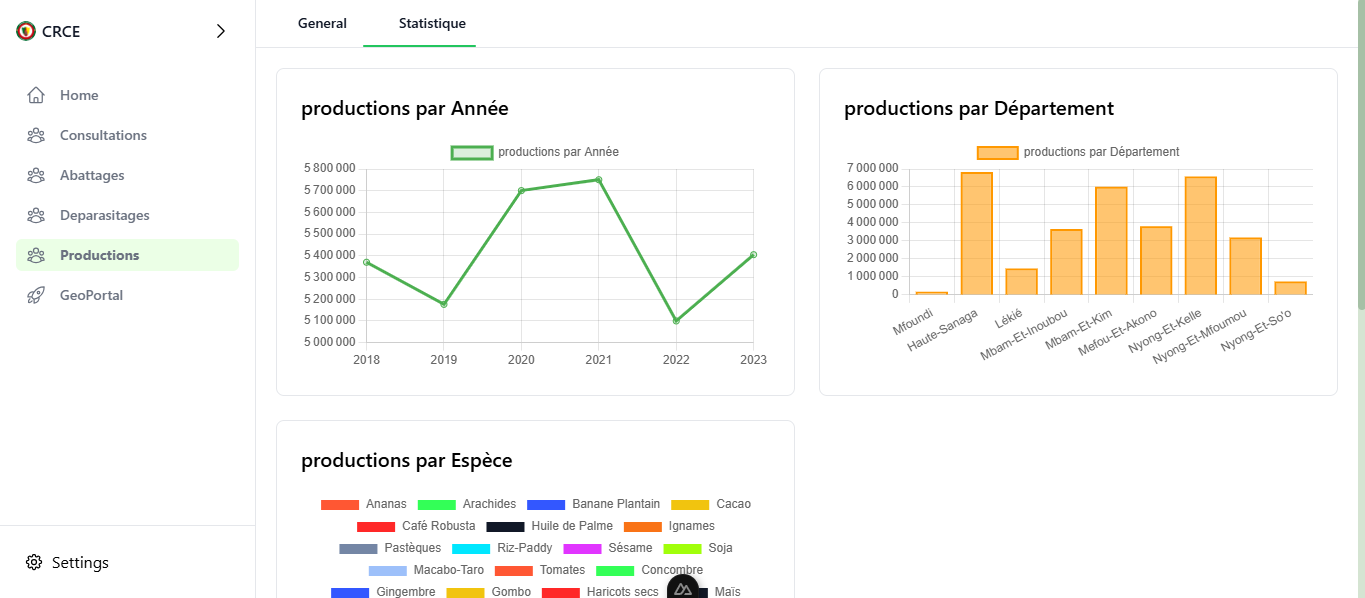Navigate to the GeoPortal section

point(92,295)
